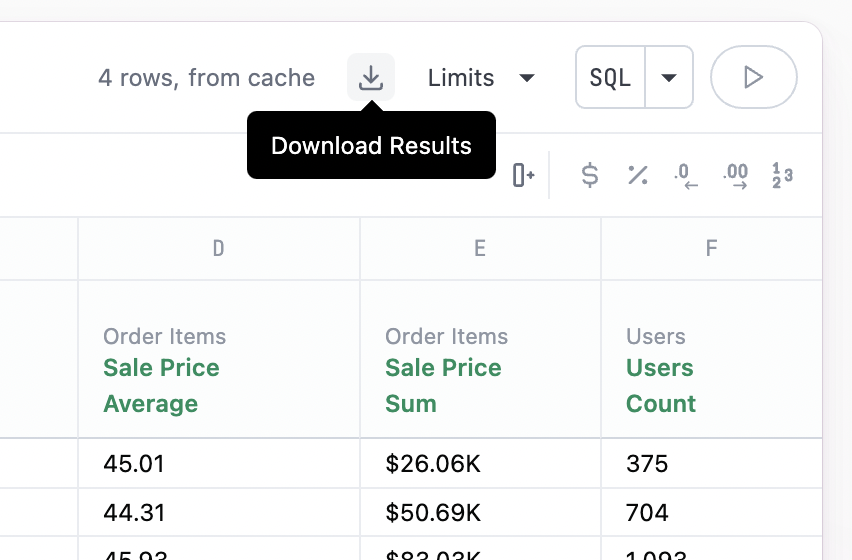Viewport: 852px width, 560px height.
Task: Click the SQL button
Action: (610, 77)
